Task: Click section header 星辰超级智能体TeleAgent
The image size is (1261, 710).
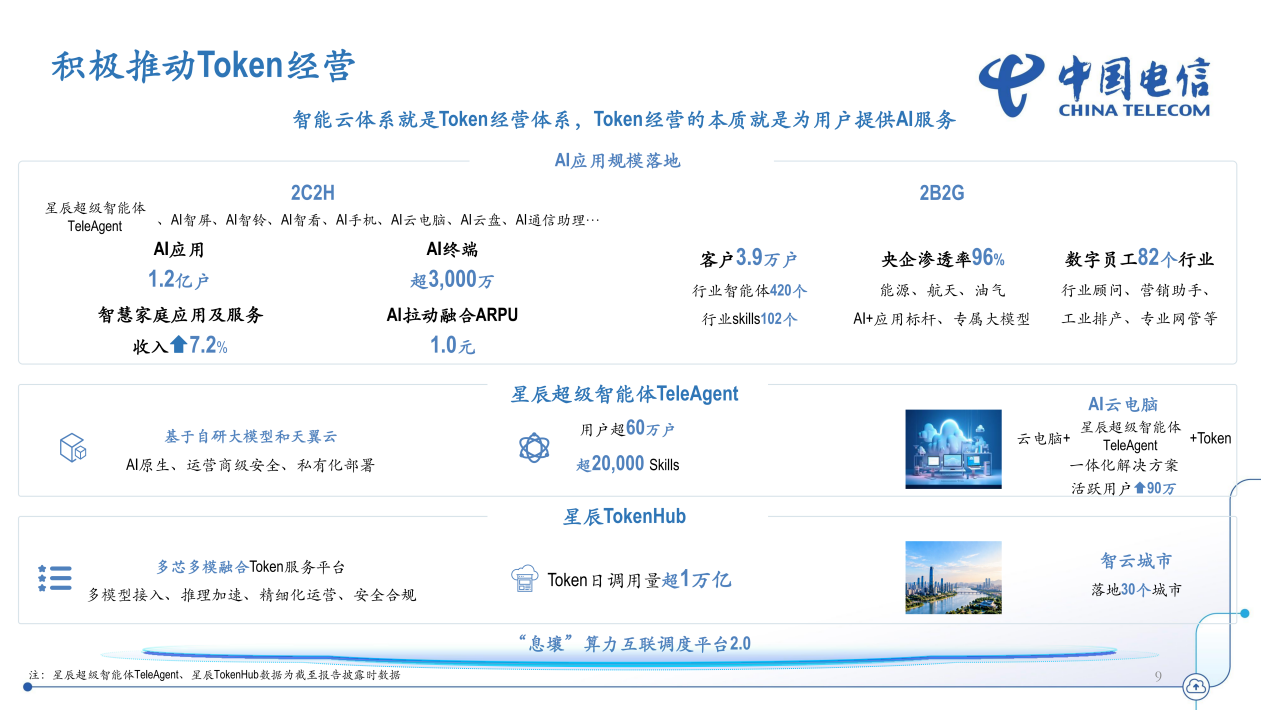Action: (x=625, y=394)
